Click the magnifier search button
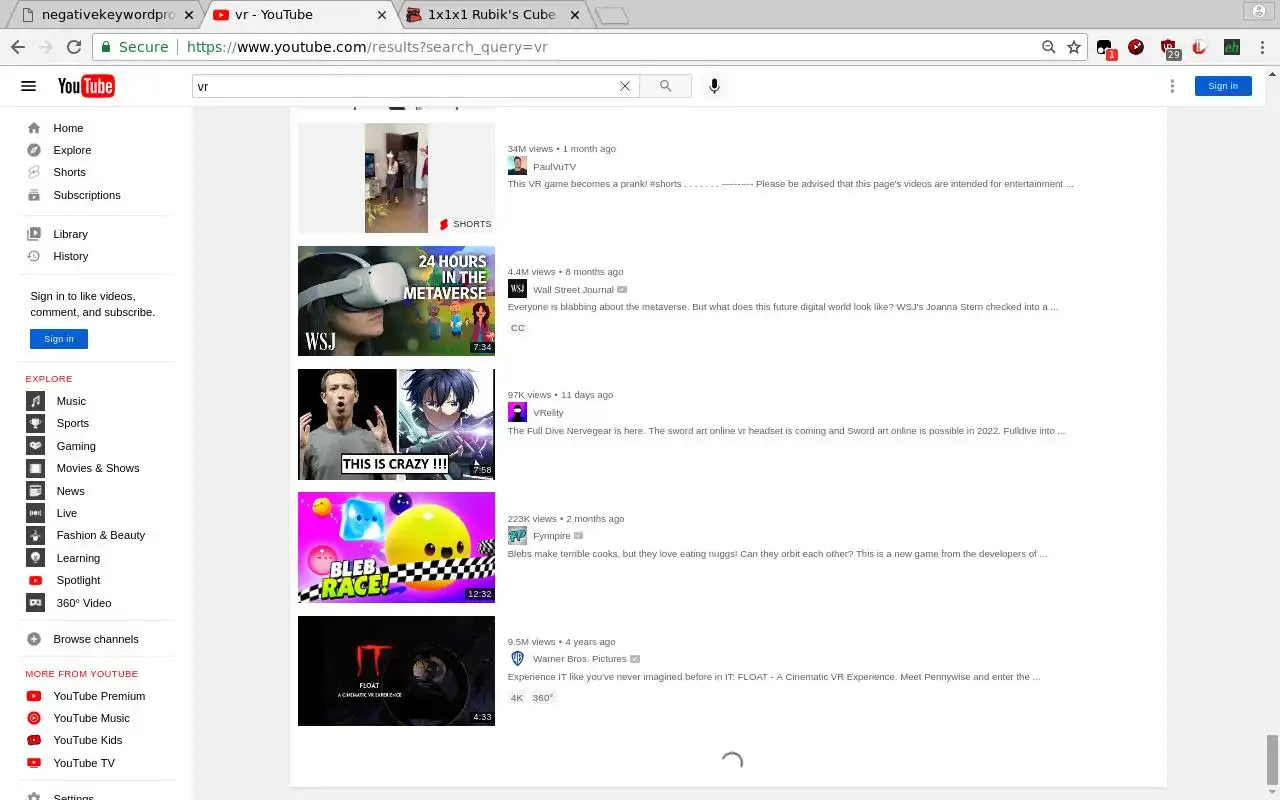The width and height of the screenshot is (1280, 800). click(666, 86)
